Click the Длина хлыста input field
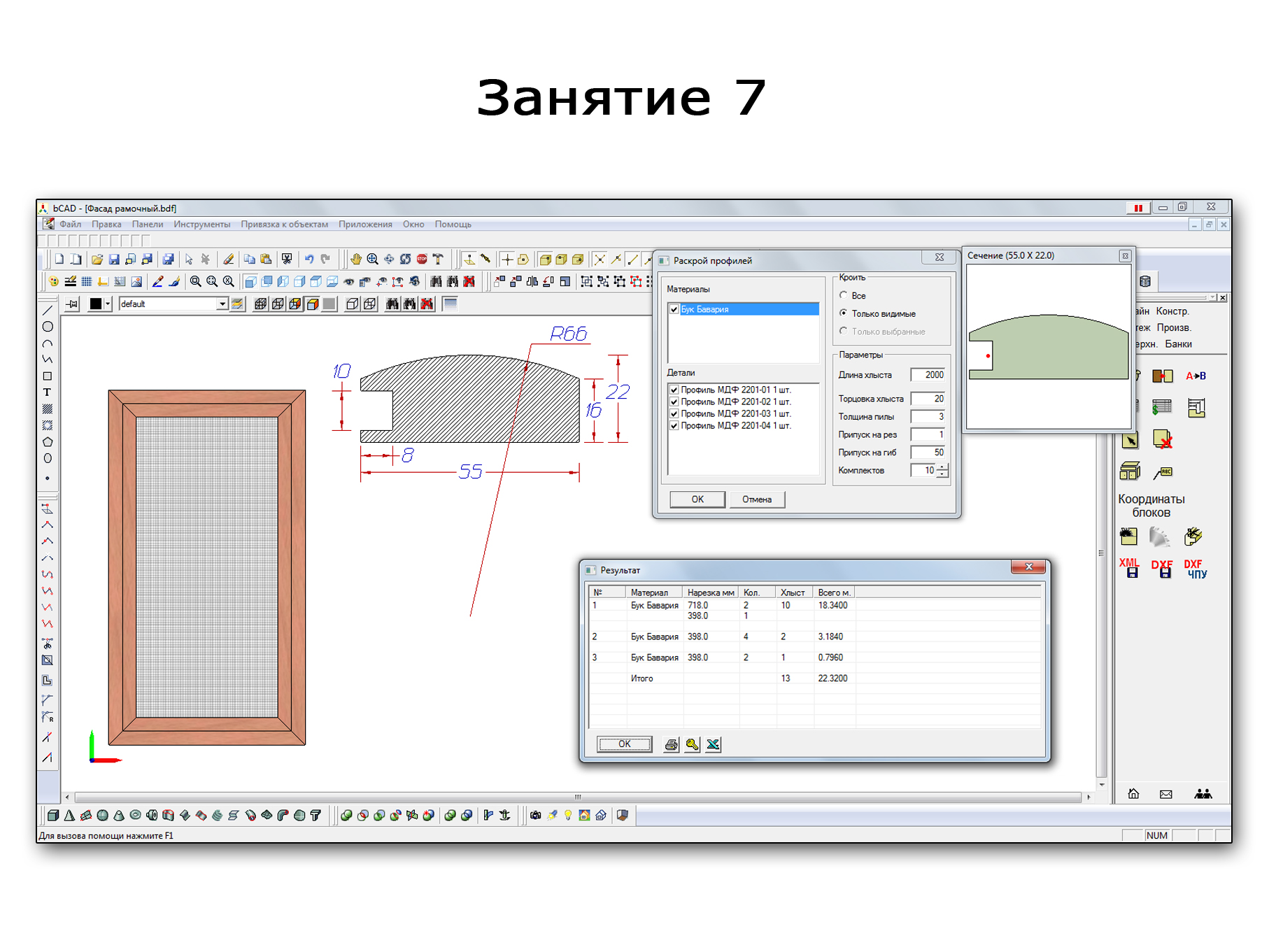This screenshot has height=952, width=1269. [928, 375]
